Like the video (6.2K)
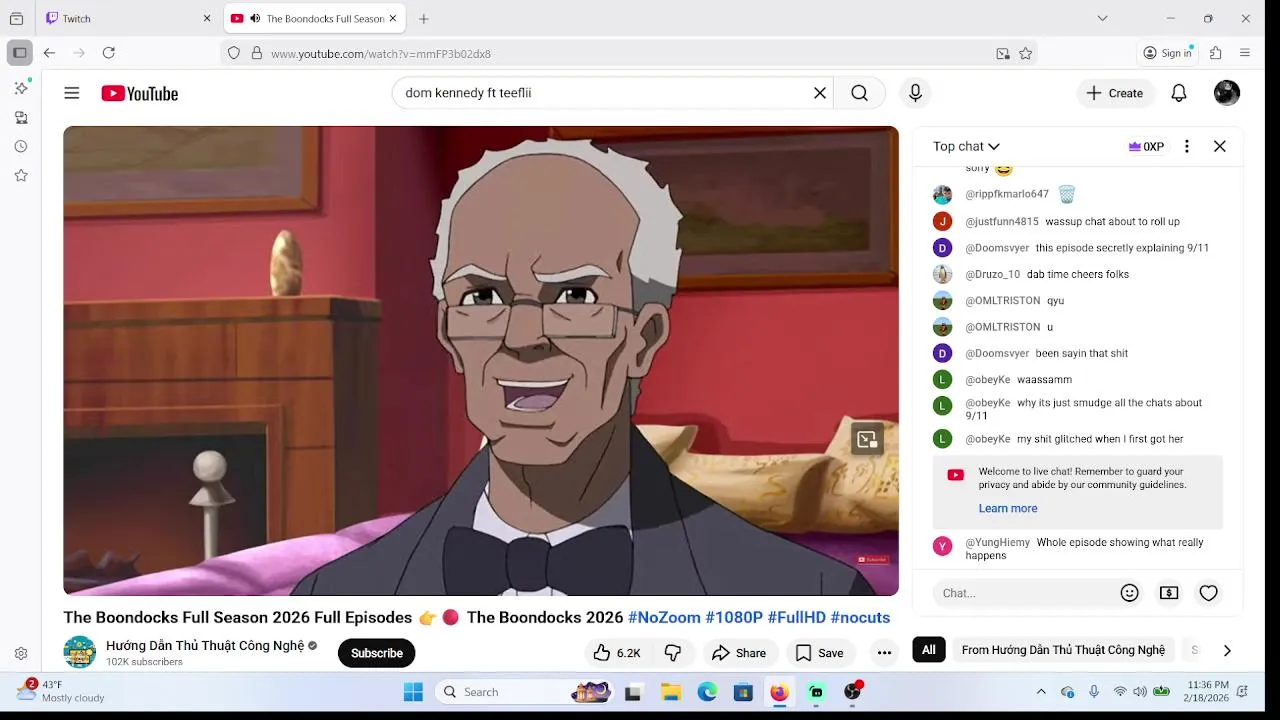Screen dimensions: 1280x720 [617, 653]
